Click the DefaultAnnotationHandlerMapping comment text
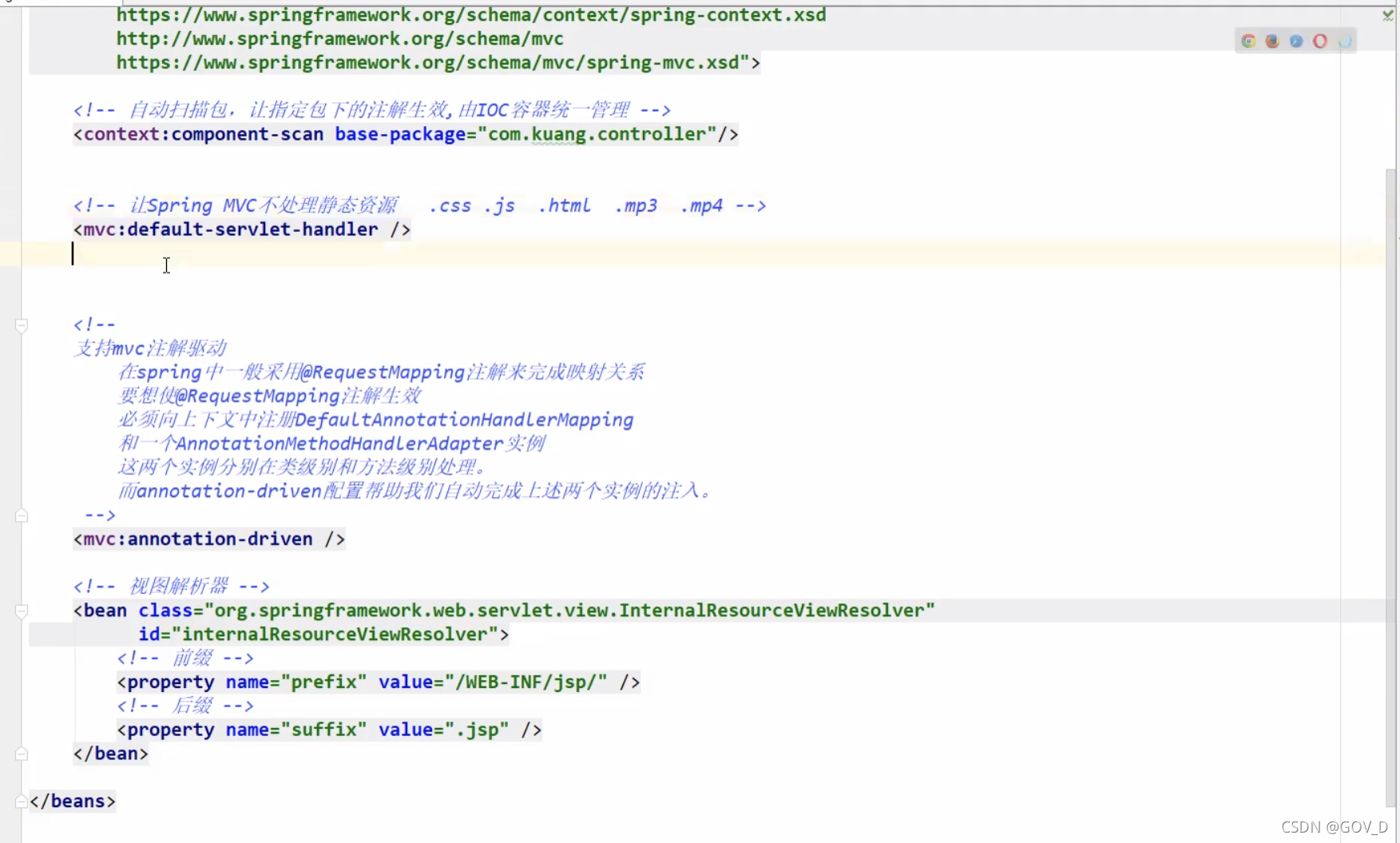Image resolution: width=1400 pixels, height=843 pixels. (x=464, y=420)
